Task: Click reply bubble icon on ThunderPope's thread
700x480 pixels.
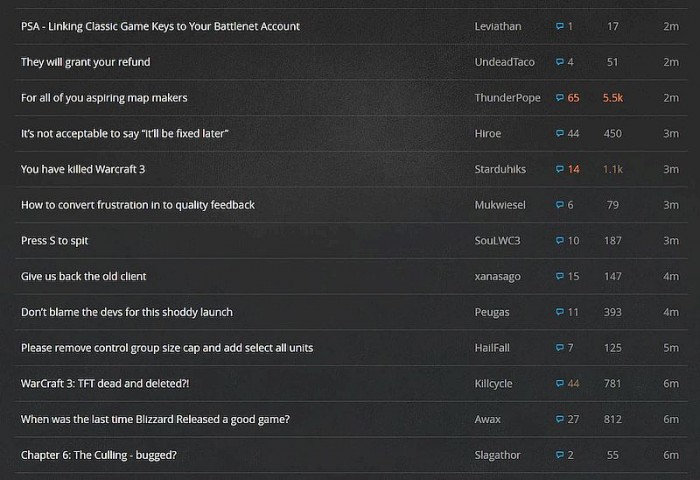Action: coord(560,98)
